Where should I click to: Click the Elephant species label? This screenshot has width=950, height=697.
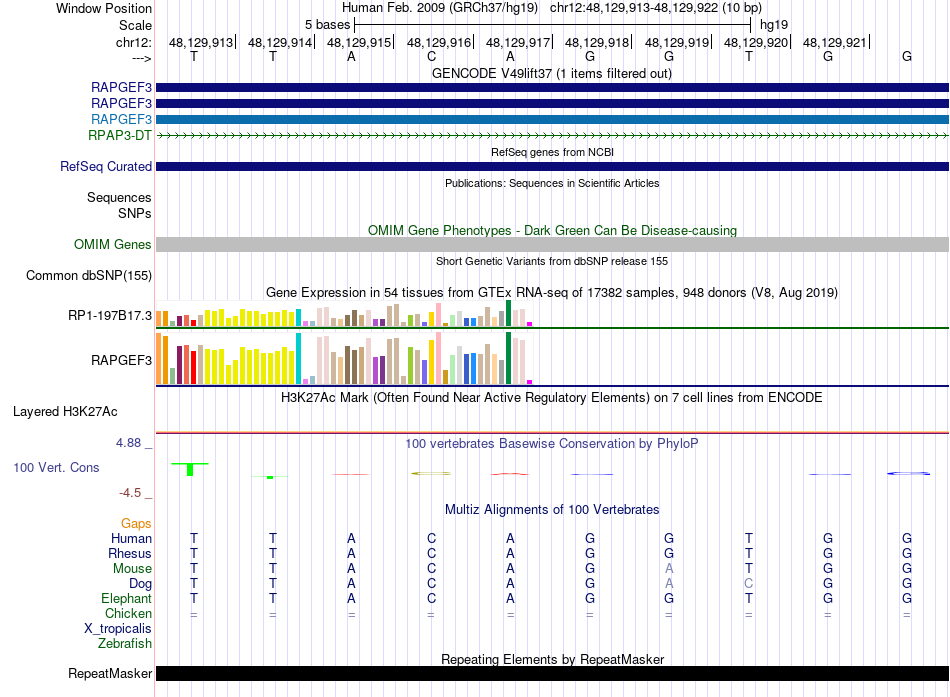click(126, 598)
